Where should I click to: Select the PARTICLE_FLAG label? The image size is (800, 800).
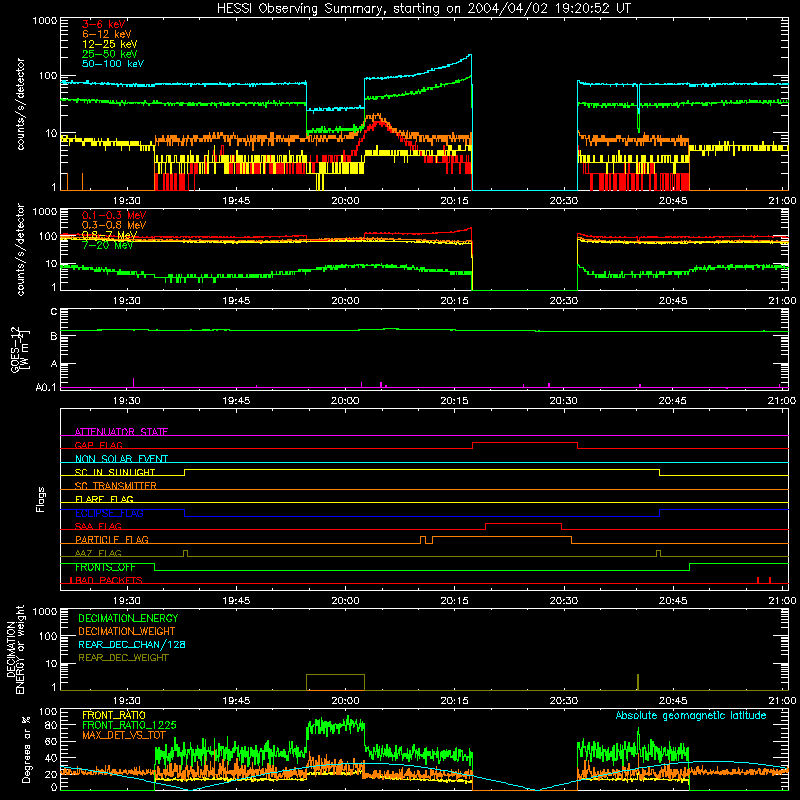pos(112,539)
